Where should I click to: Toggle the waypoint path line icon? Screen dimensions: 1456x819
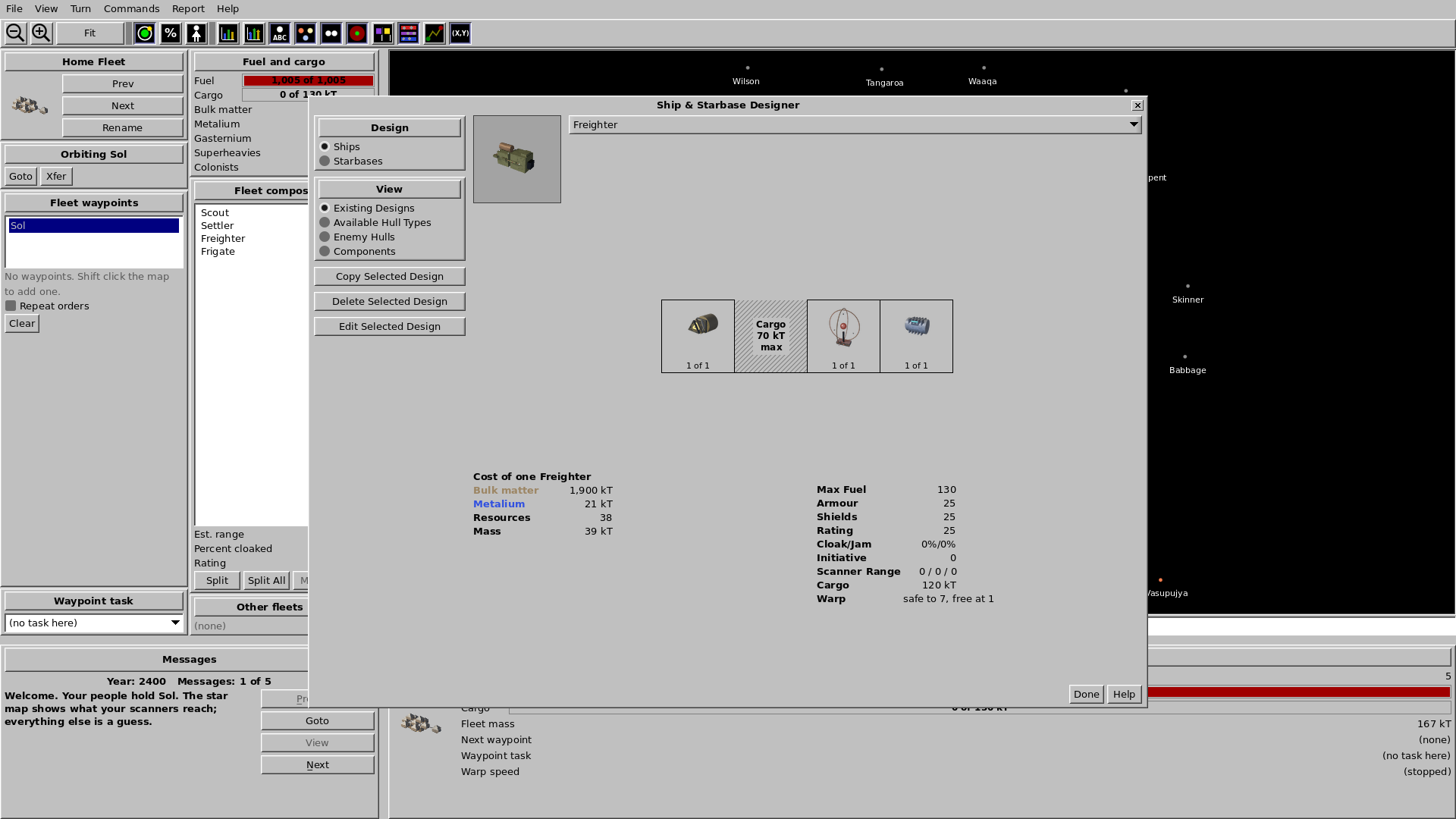[x=435, y=33]
